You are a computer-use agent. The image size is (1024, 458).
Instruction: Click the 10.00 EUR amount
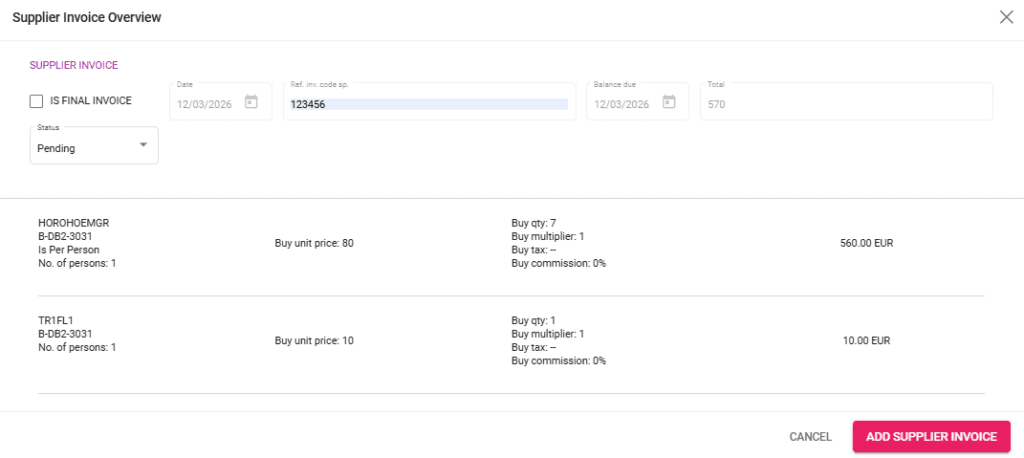pos(866,340)
